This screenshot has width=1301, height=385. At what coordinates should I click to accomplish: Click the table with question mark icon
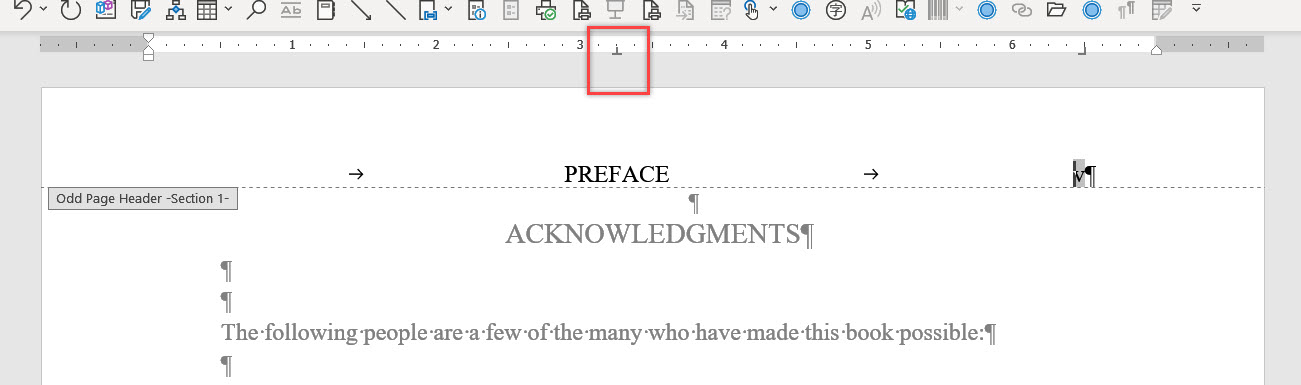(x=720, y=10)
